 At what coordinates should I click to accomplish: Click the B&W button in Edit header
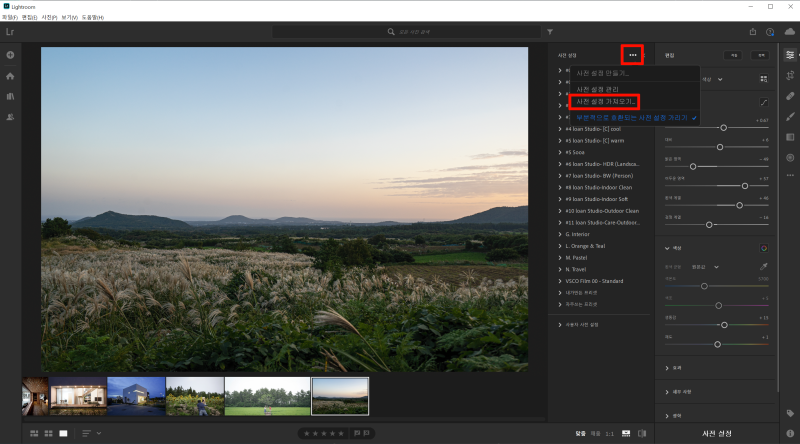coord(760,55)
